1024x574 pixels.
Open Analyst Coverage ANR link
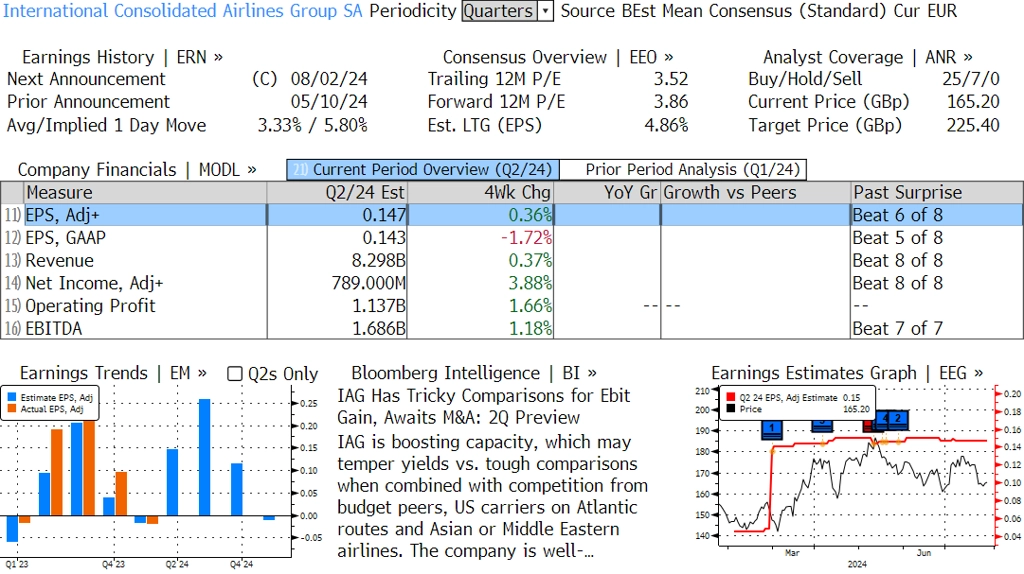coord(867,57)
